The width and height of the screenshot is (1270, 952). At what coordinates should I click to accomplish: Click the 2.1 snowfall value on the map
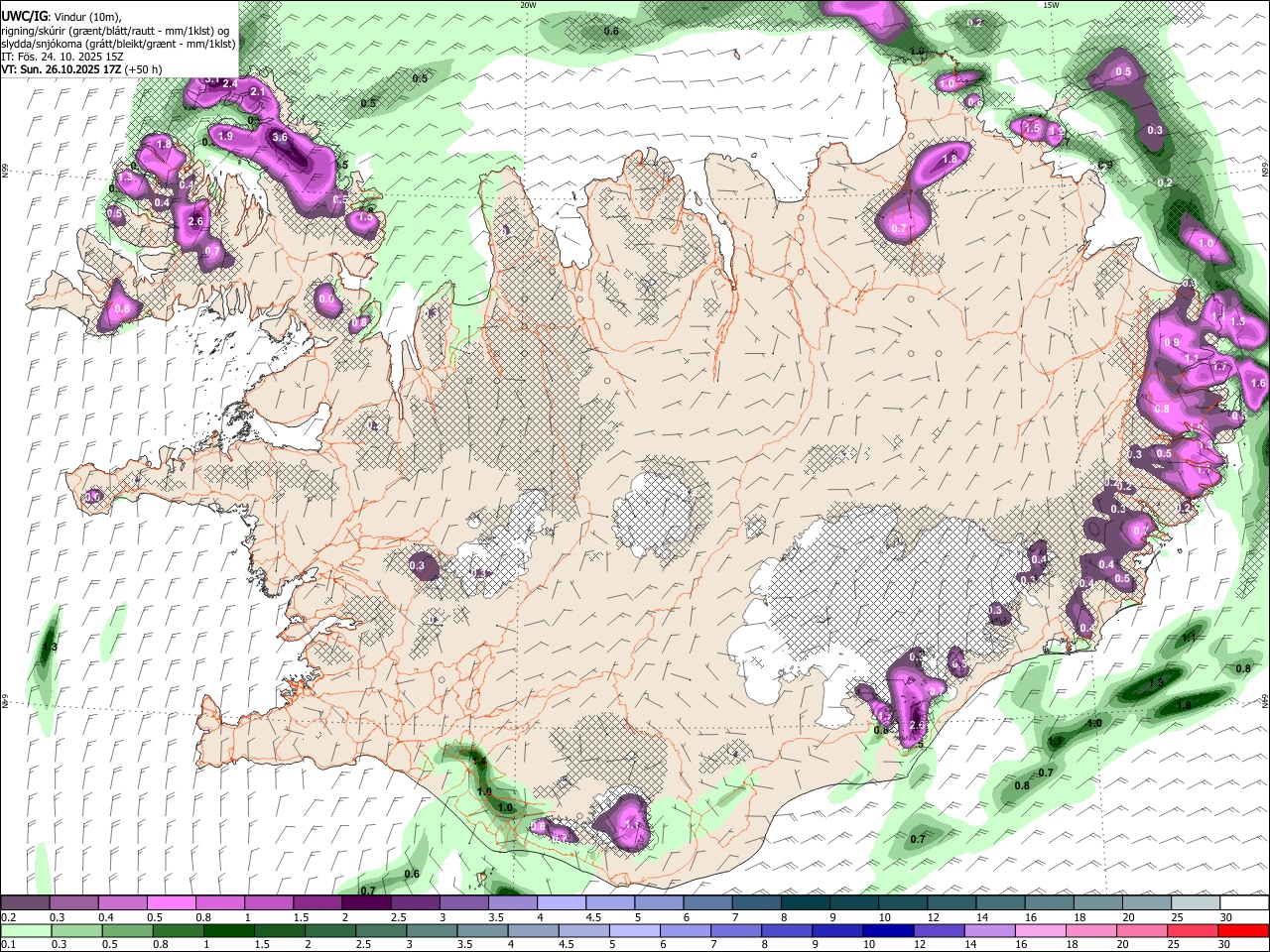(x=256, y=92)
